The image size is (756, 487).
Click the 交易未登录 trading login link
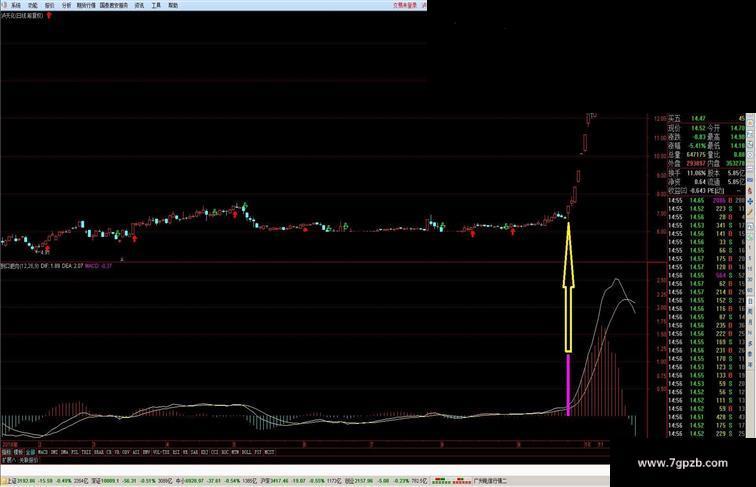point(405,5)
